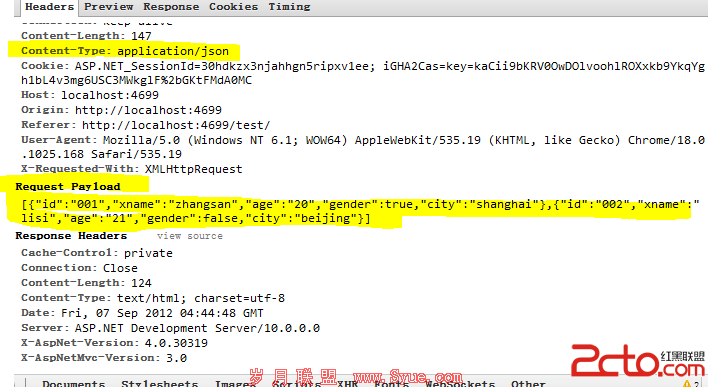Collapse the Request Payload section
Image resolution: width=708 pixels, height=387 pixels.
click(x=68, y=187)
